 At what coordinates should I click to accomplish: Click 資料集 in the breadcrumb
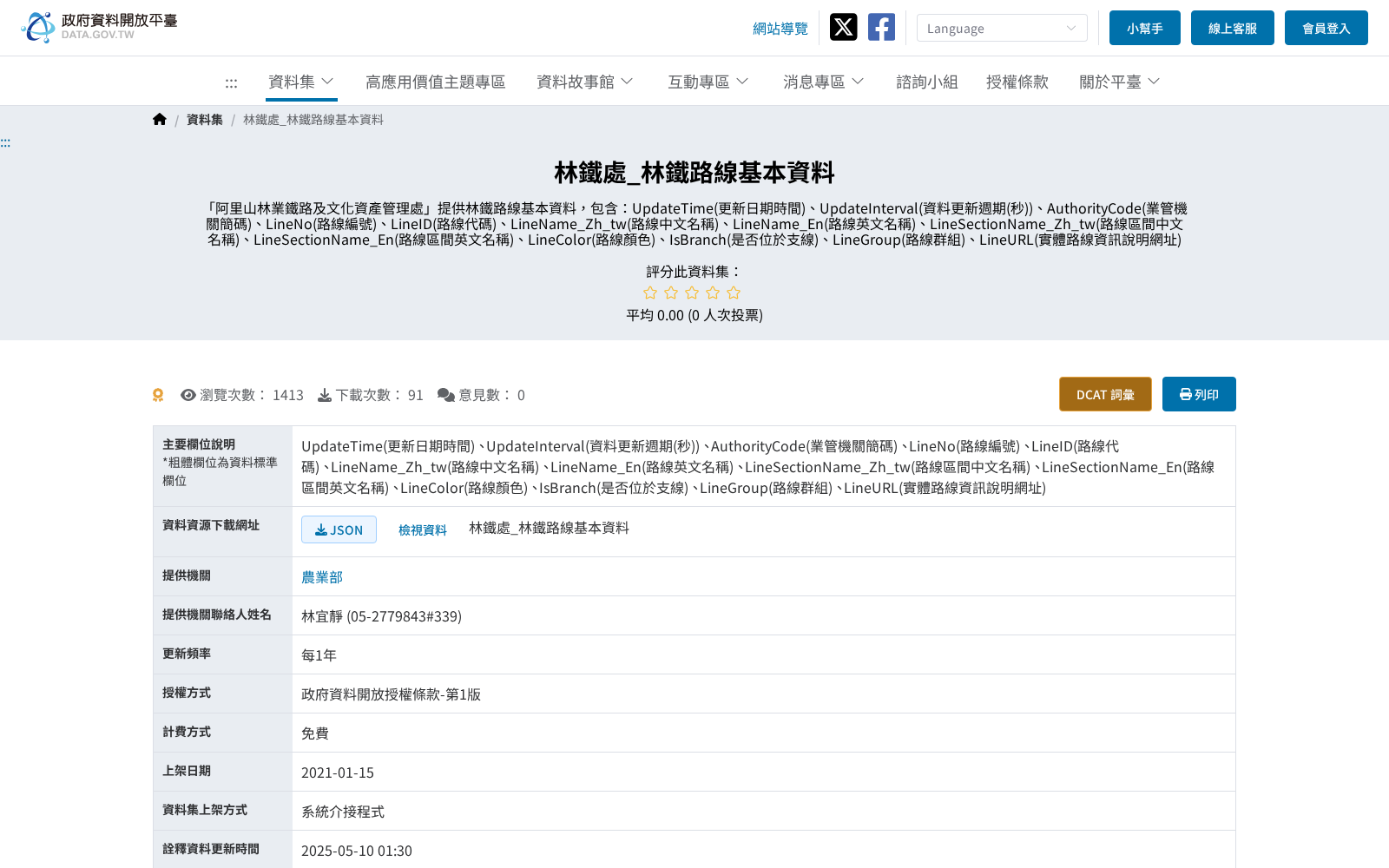(205, 120)
